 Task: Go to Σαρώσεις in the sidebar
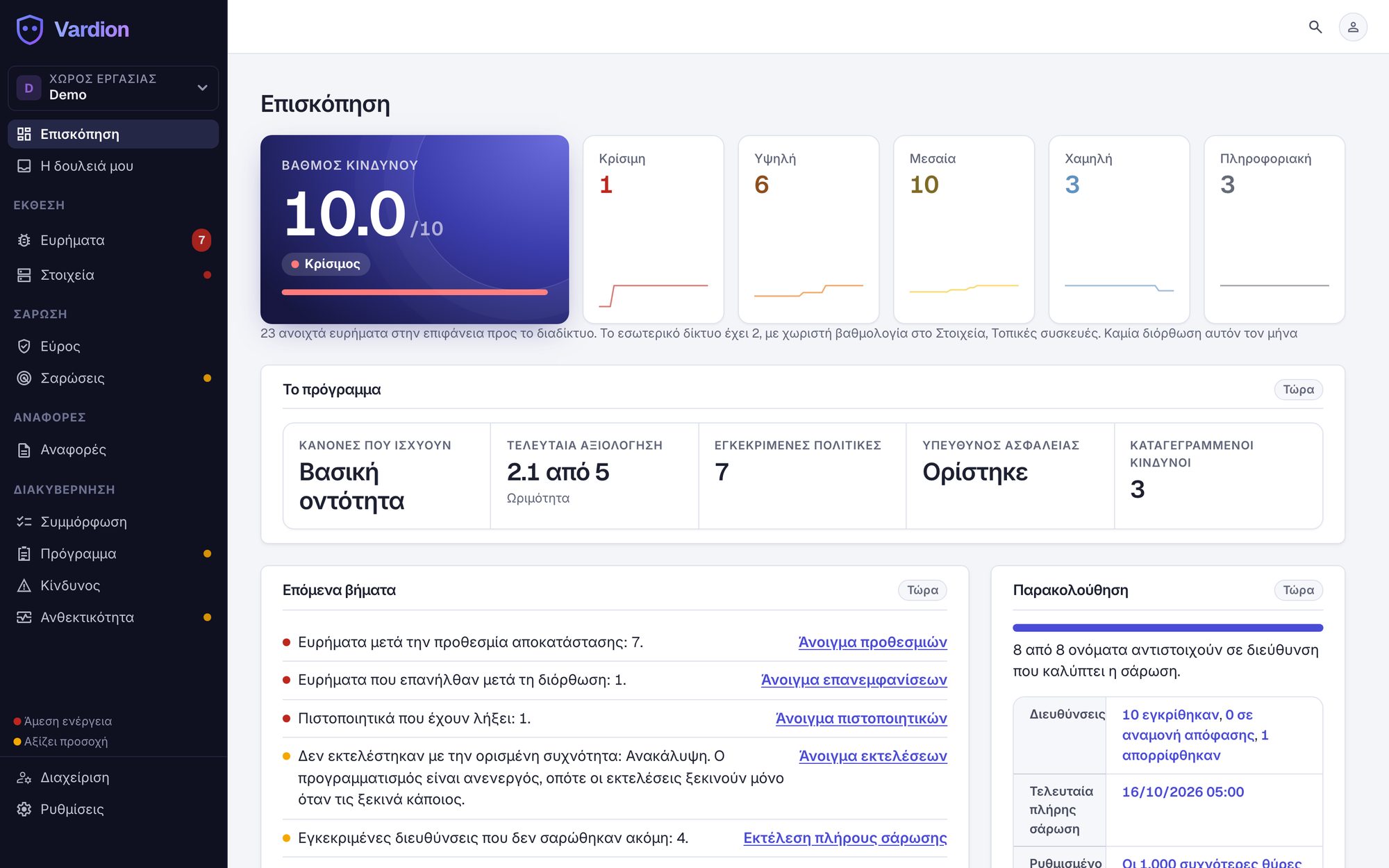(113, 378)
